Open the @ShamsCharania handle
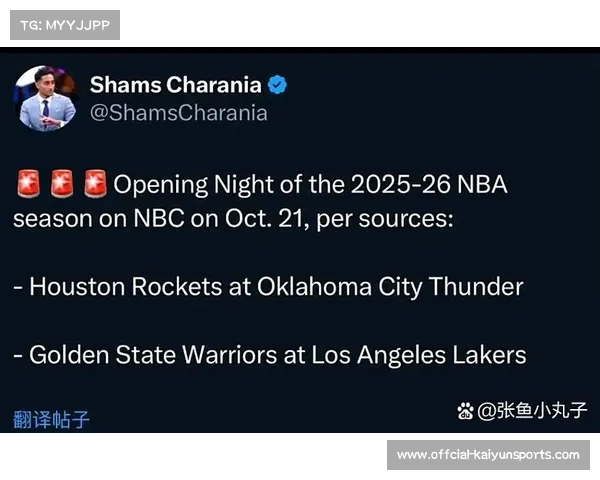This screenshot has height=480, width=600. pos(179,113)
